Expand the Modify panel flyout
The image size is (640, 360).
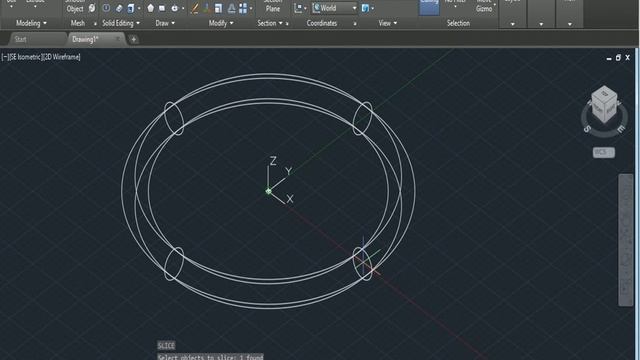tap(221, 23)
